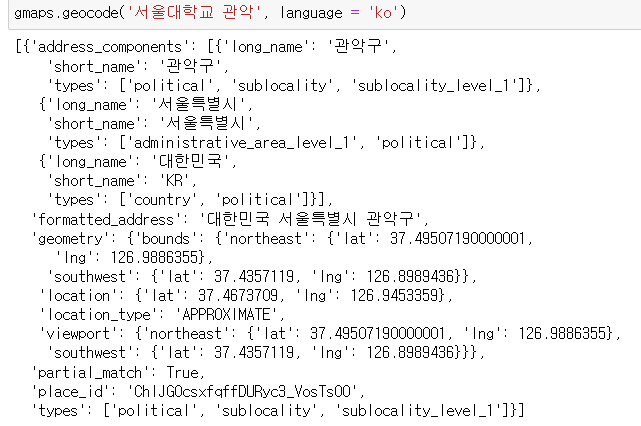Click the 'location_type' key

[99, 315]
